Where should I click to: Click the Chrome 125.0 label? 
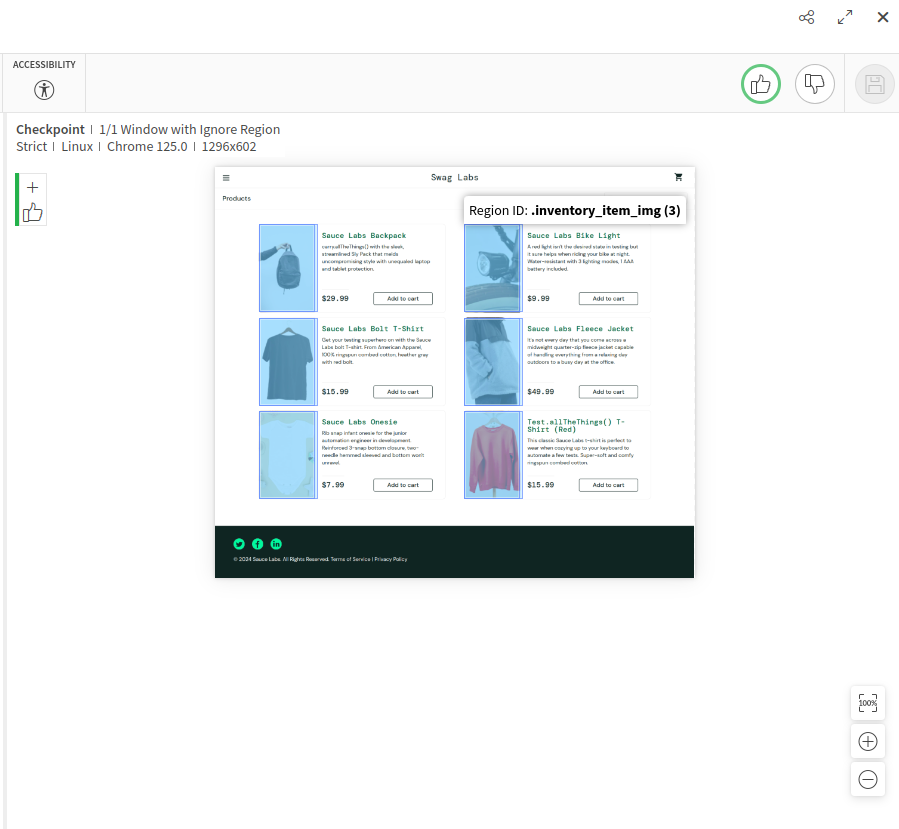(x=147, y=147)
